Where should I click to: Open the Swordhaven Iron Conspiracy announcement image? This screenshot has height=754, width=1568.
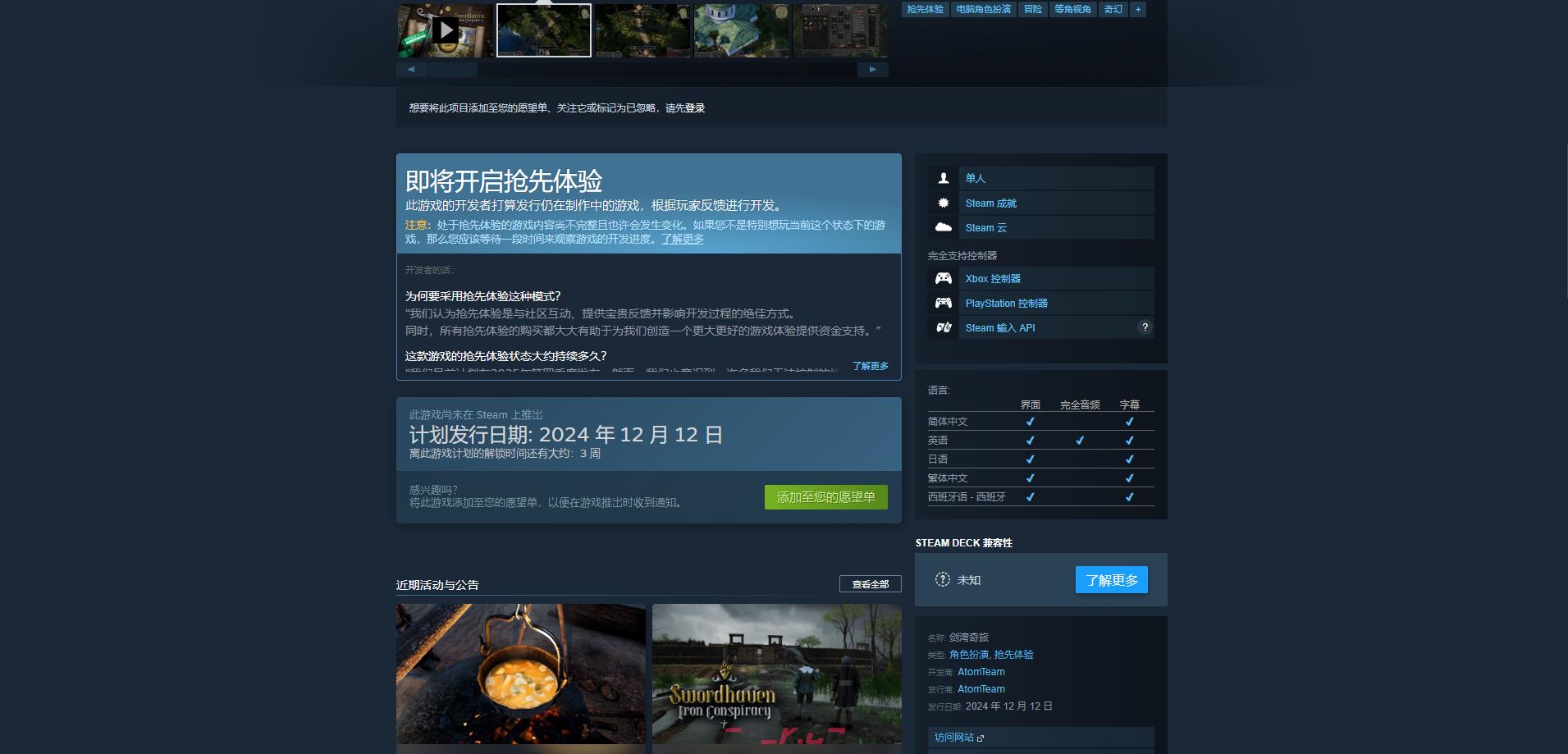pos(777,674)
